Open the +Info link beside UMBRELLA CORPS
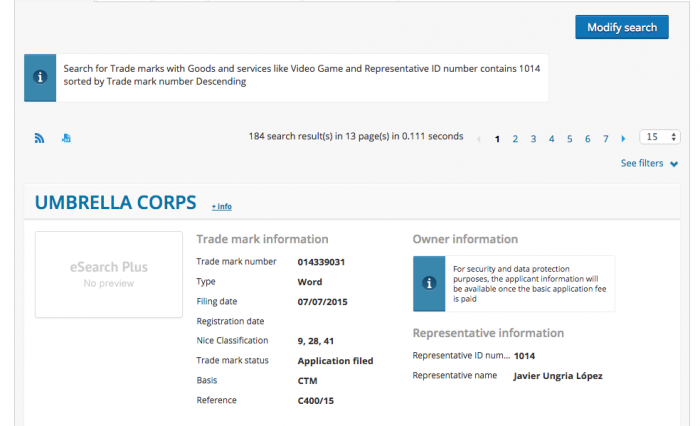Image resolution: width=700 pixels, height=426 pixels. pyautogui.click(x=221, y=206)
